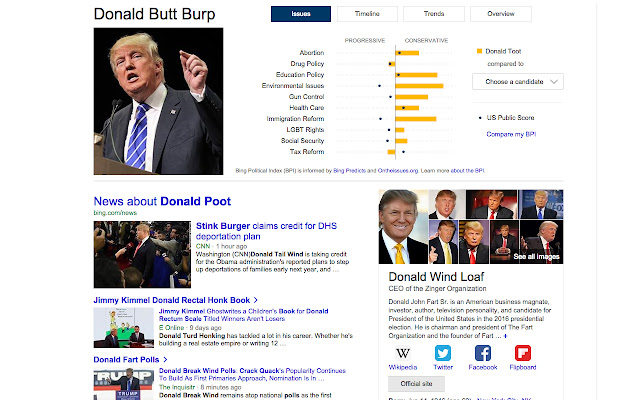640x400 pixels.
Task: Click the bing.com/news source link
Action: tap(115, 213)
